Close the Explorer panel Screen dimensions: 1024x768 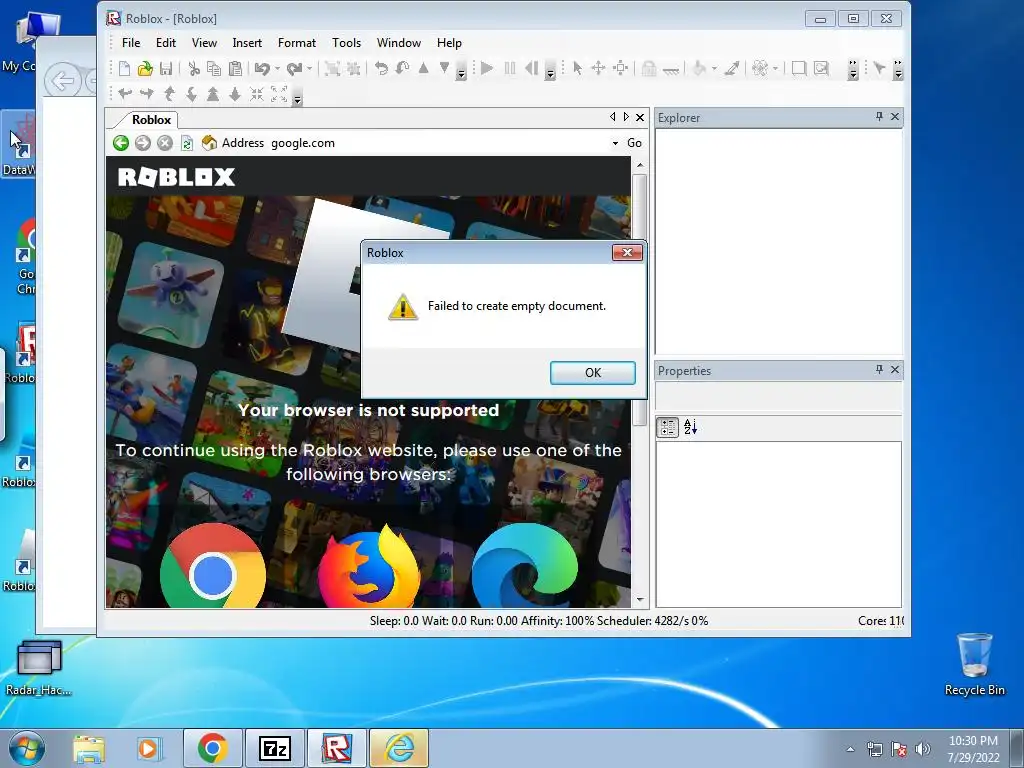click(895, 116)
